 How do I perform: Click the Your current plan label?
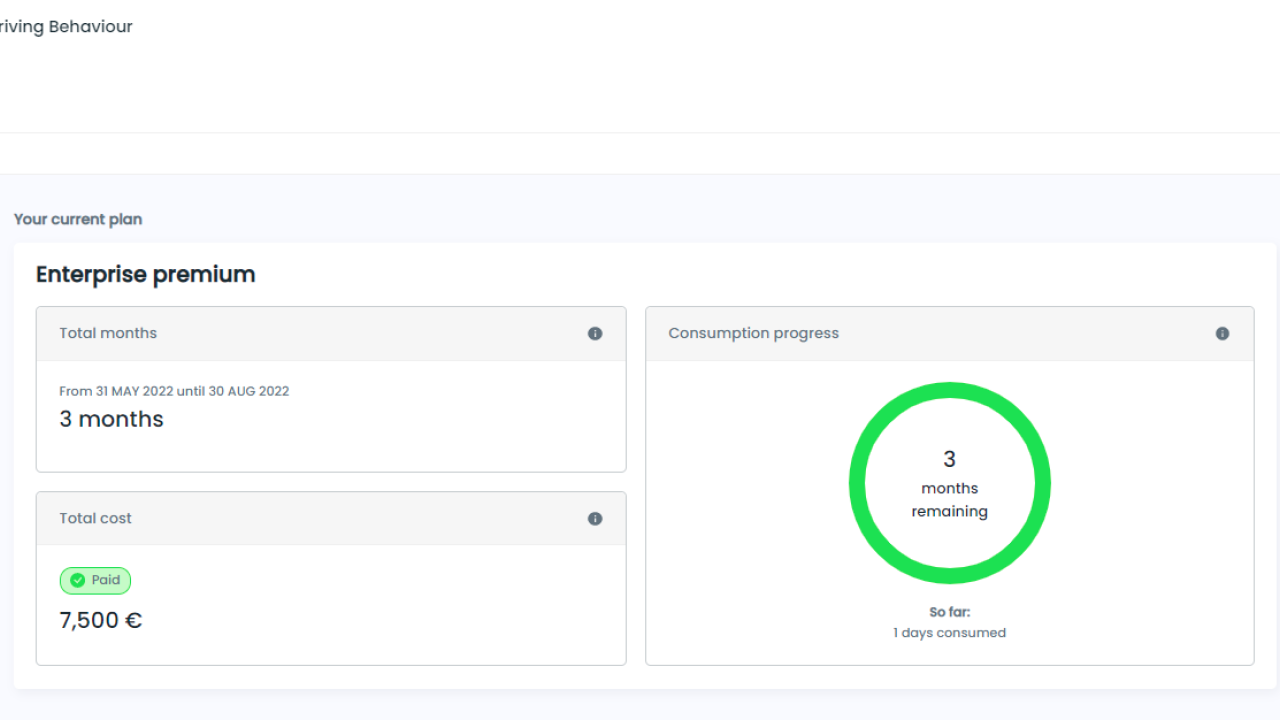click(78, 219)
